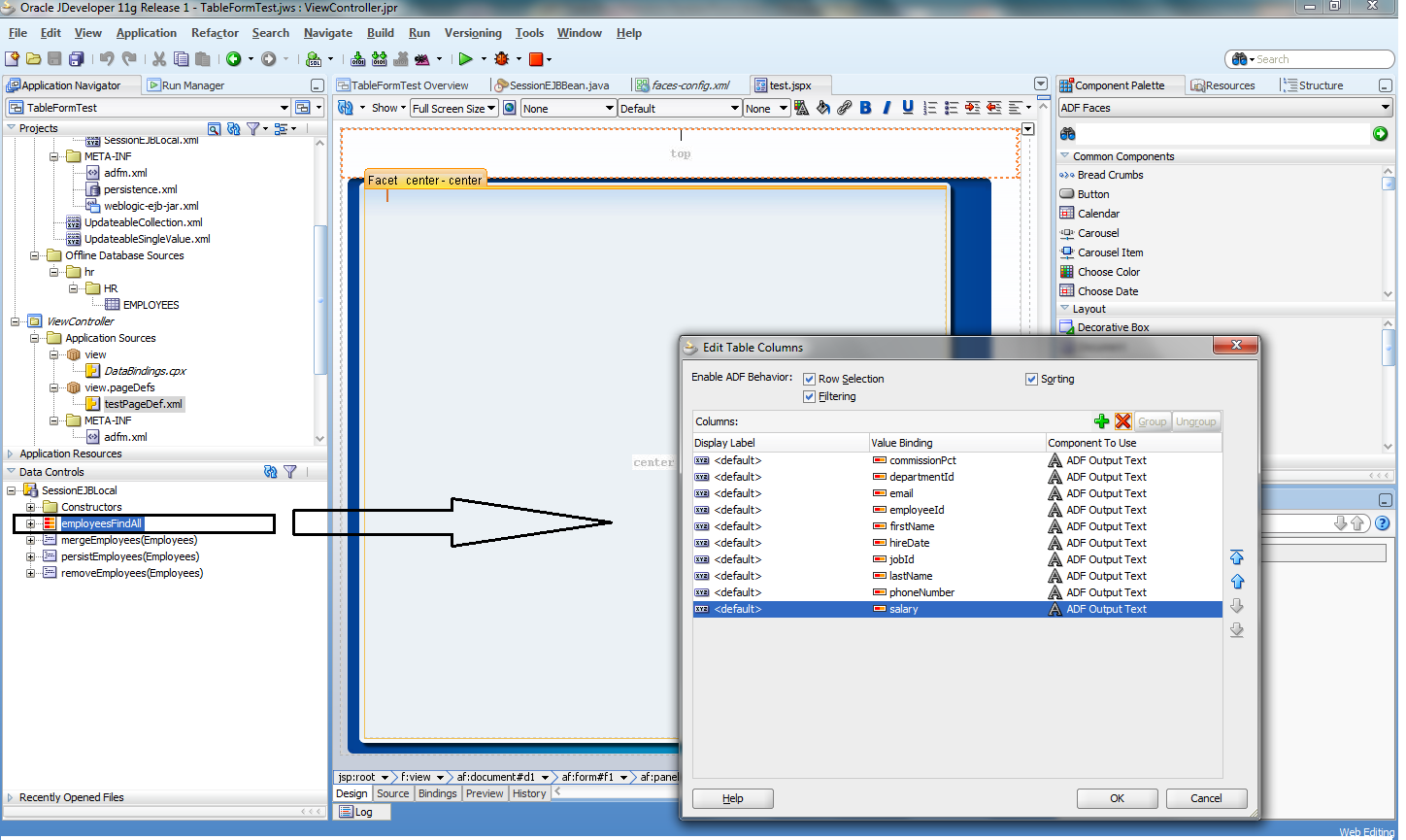Move column to top with arrow icon
This screenshot has height=840, width=1406.
click(x=1236, y=557)
